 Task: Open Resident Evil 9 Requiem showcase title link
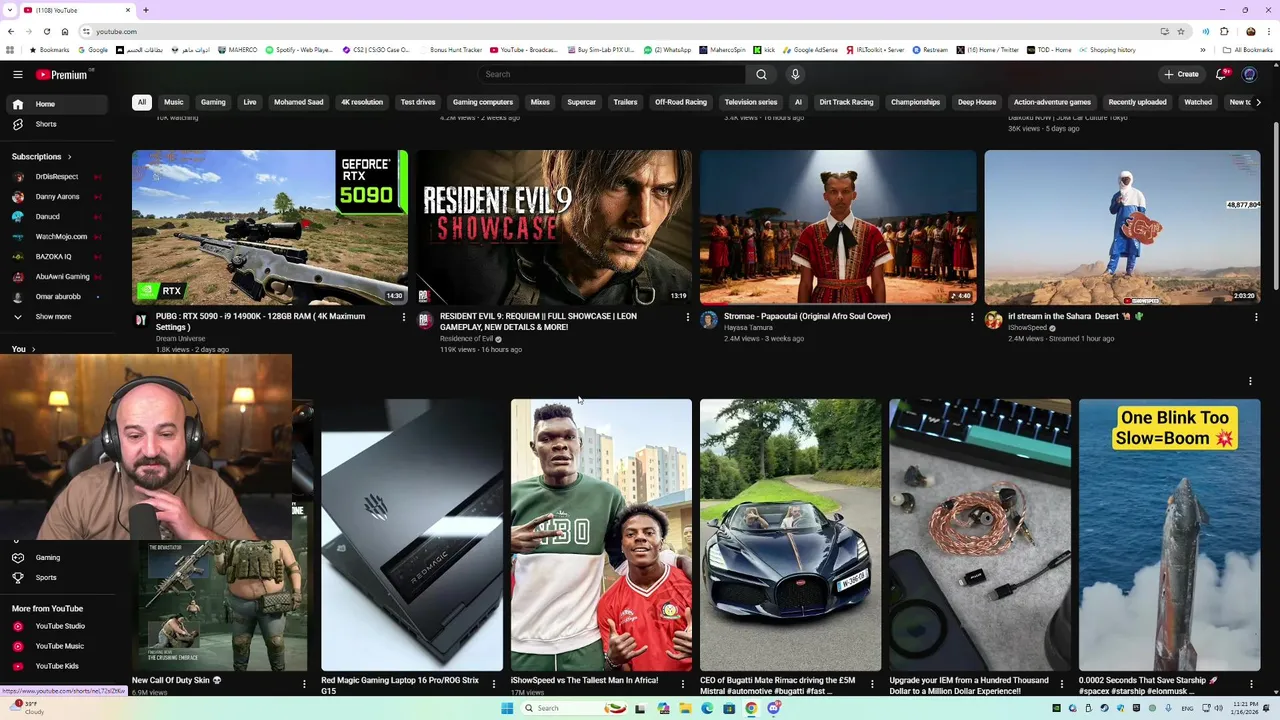coord(538,321)
